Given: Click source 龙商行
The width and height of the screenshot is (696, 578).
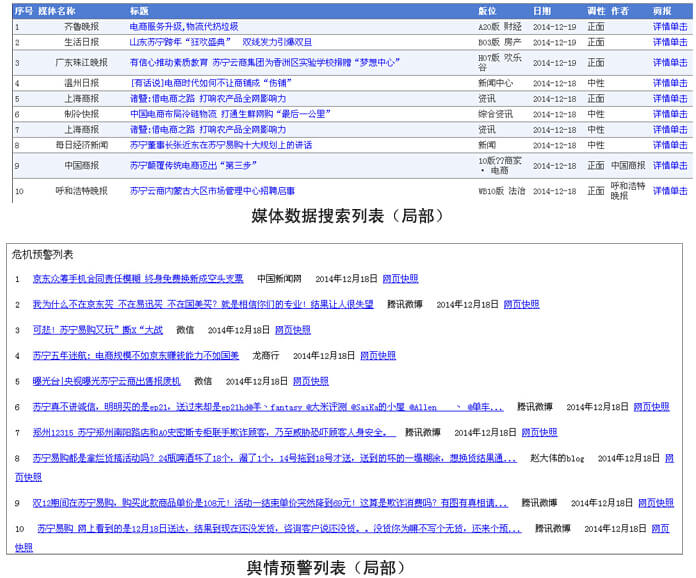Looking at the screenshot, I should 266,356.
